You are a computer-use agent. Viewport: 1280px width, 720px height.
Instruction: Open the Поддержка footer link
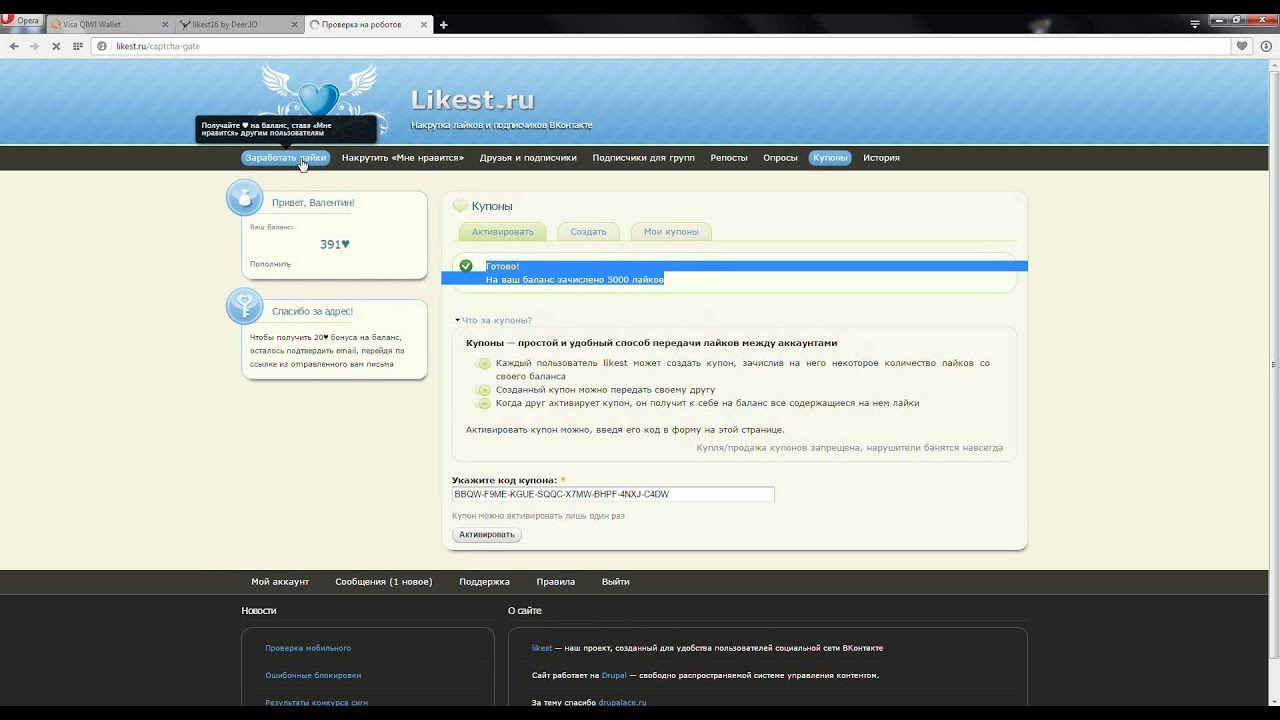click(484, 582)
